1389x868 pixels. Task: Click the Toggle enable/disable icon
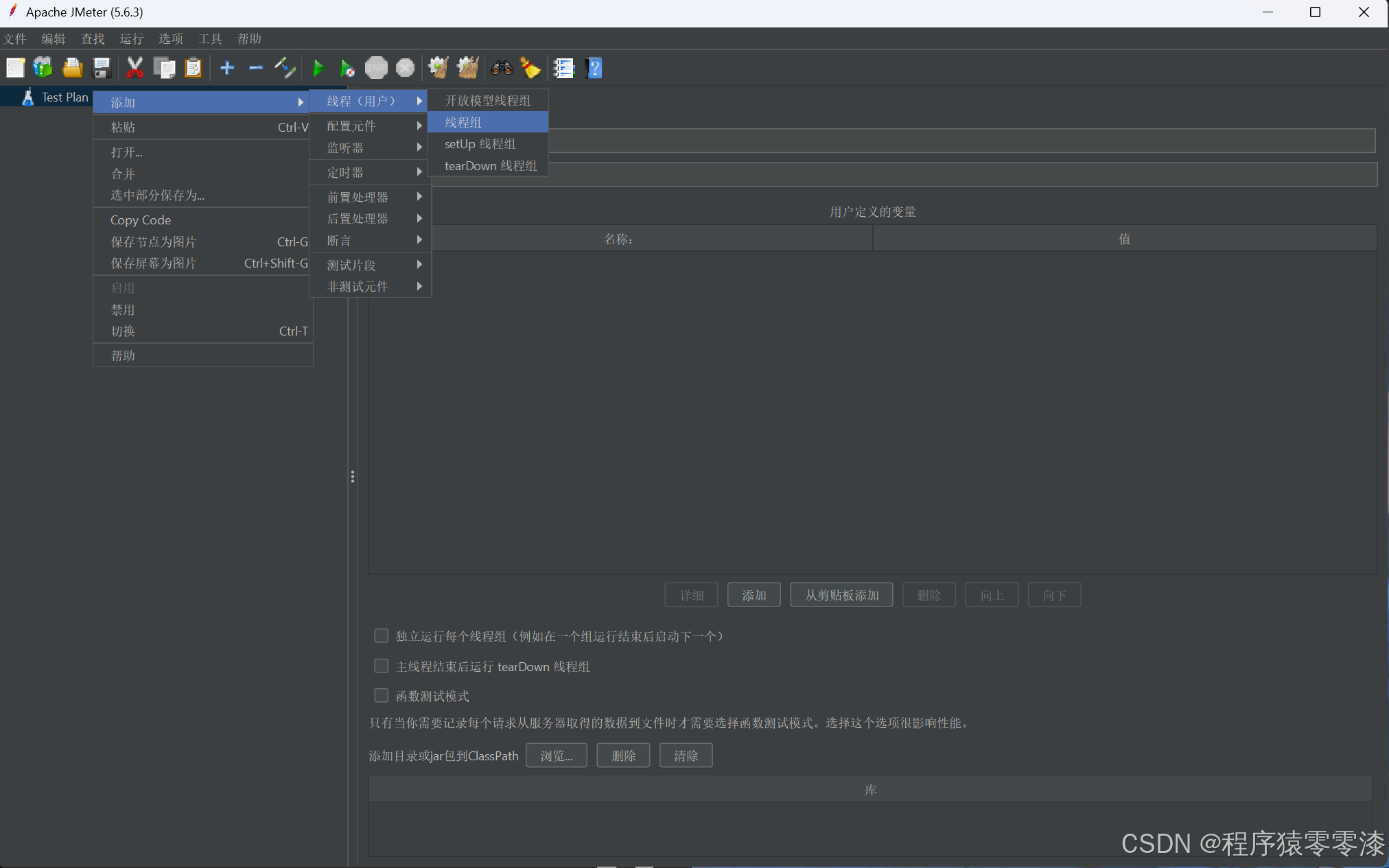point(285,67)
